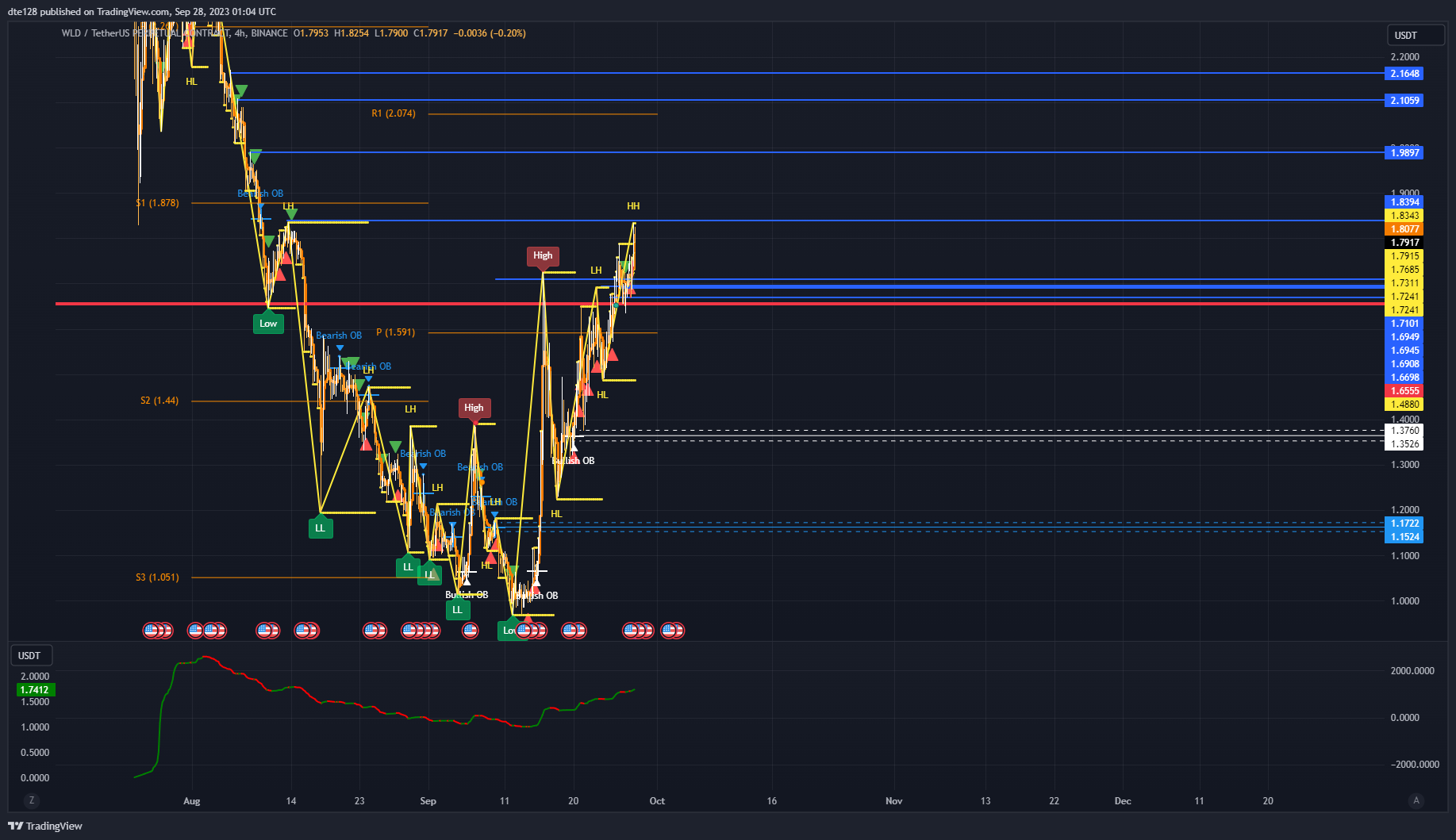This screenshot has height=840, width=1456.
Task: Click the Dec label on the time axis
Action: (x=1123, y=801)
